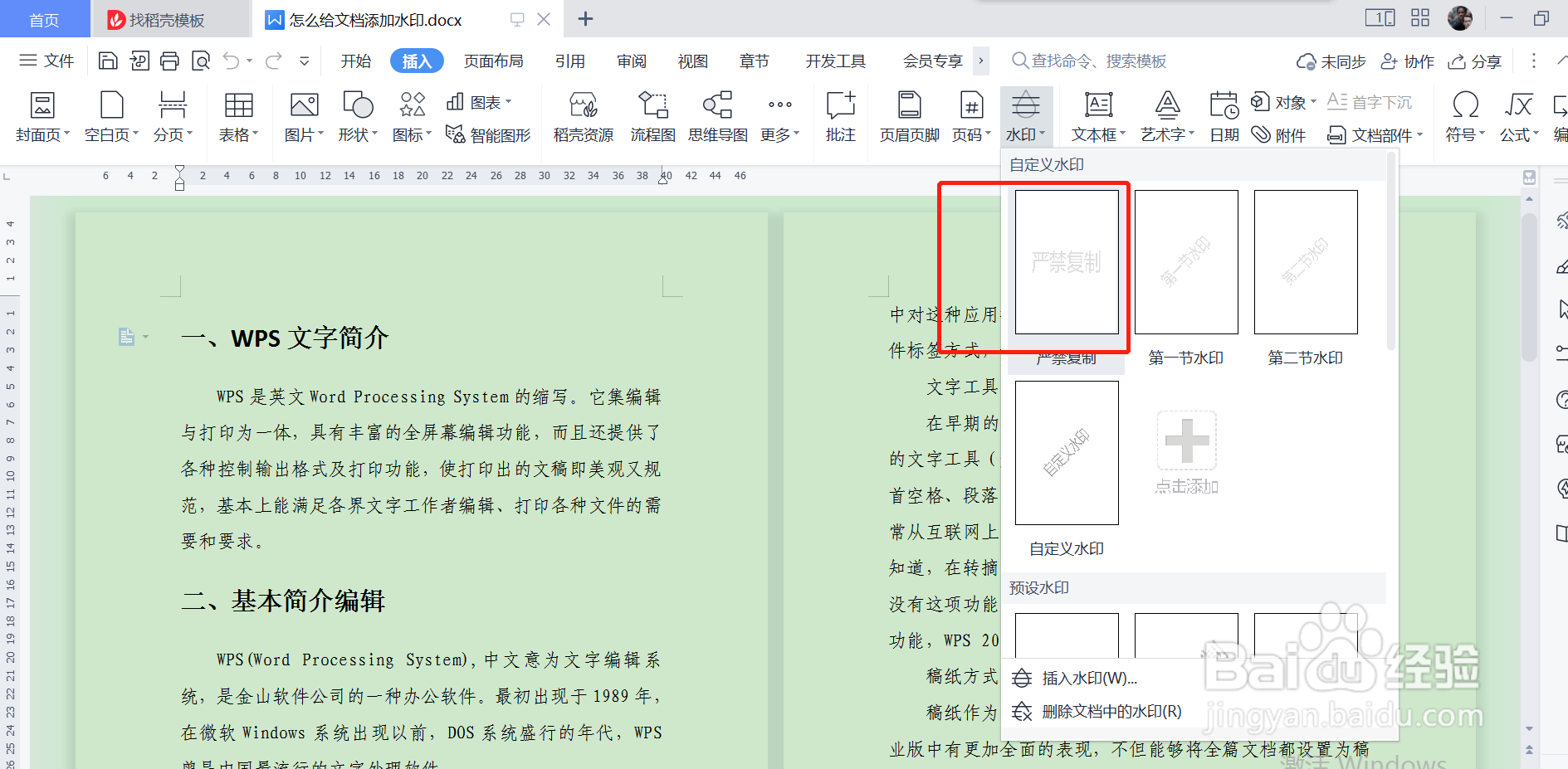Open the more options vertical dots menu

(x=1534, y=61)
